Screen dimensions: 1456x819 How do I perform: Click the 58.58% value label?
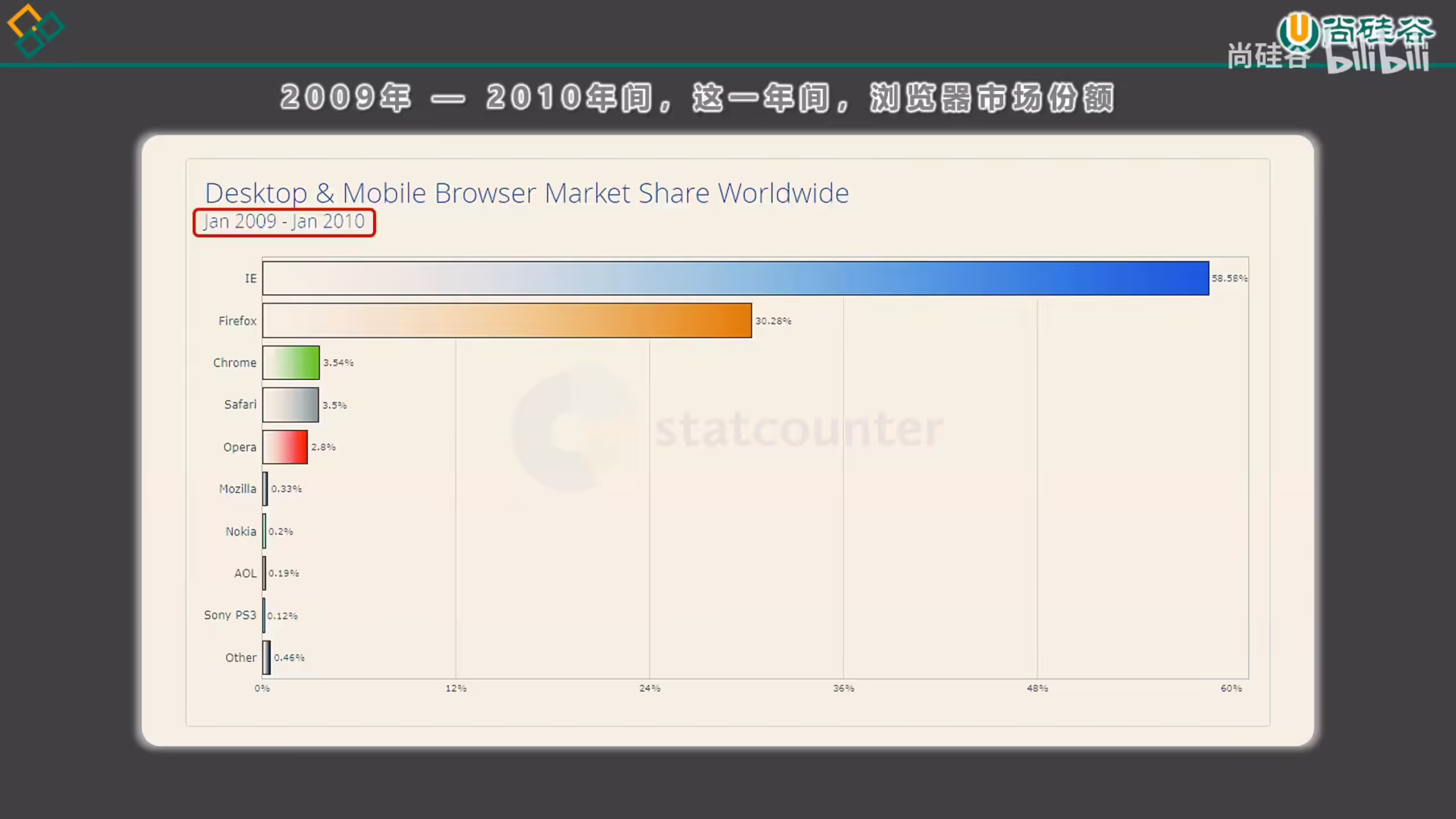pyautogui.click(x=1229, y=278)
